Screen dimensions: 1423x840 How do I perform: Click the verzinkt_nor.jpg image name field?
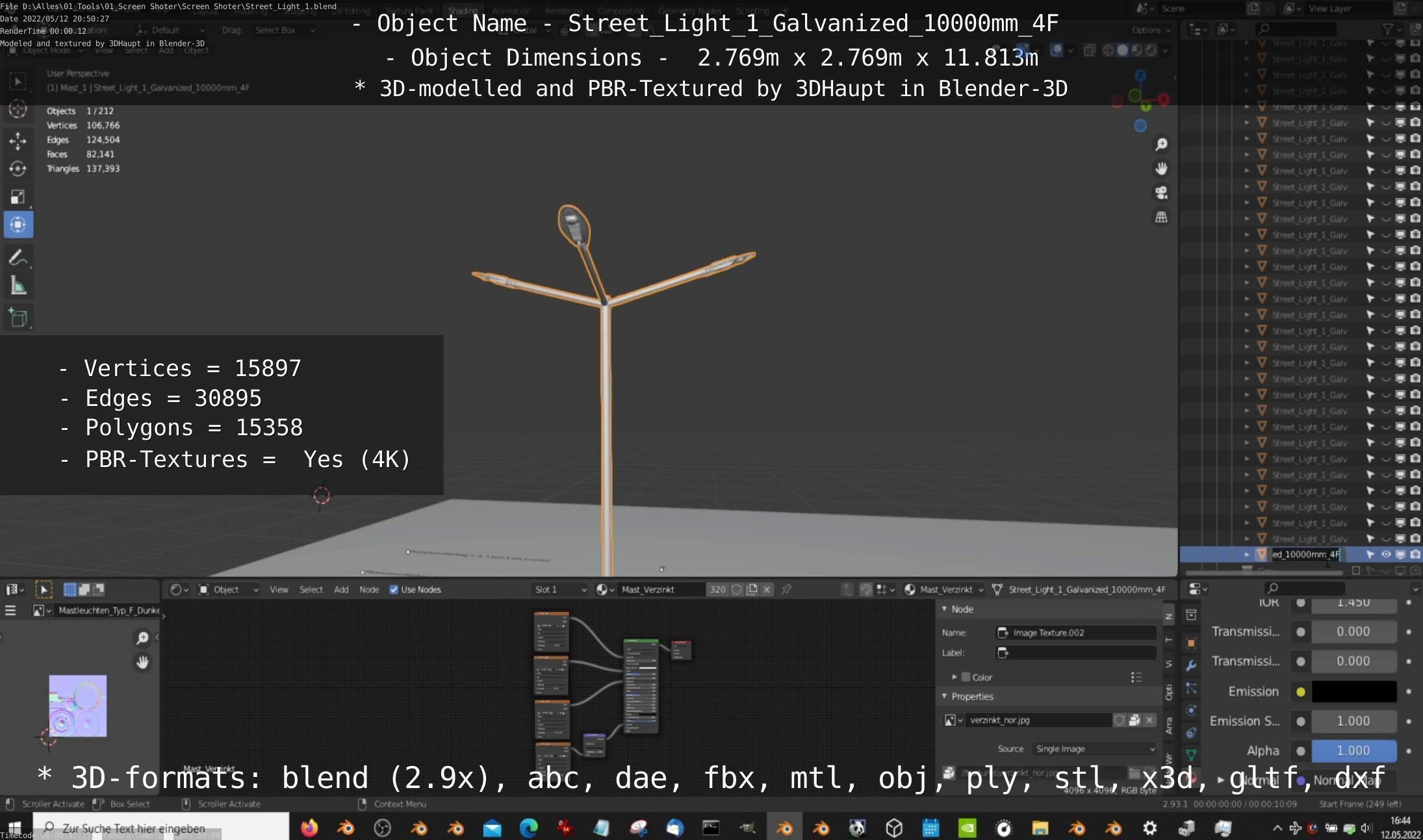click(1038, 720)
